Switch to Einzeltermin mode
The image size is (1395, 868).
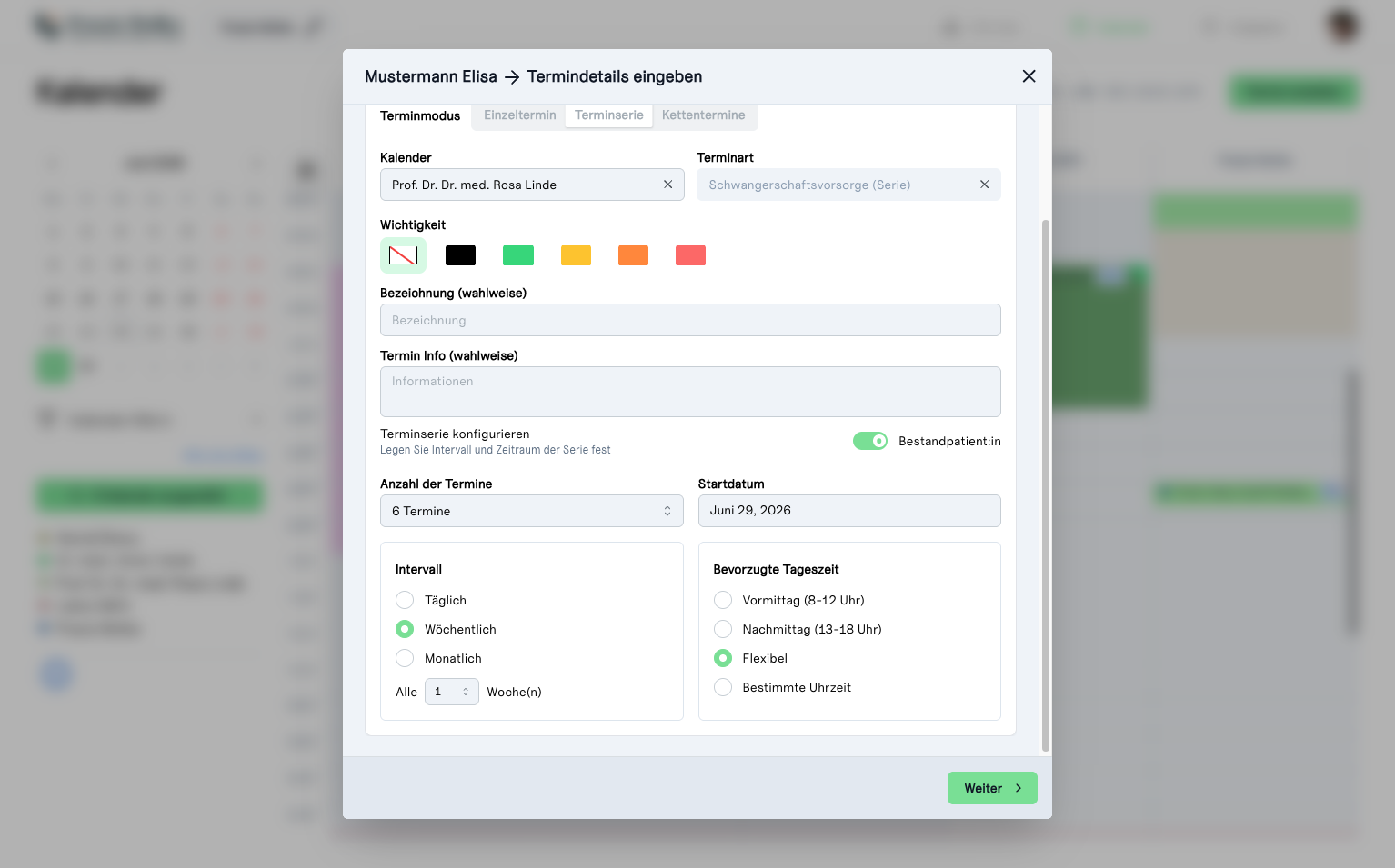pos(519,115)
